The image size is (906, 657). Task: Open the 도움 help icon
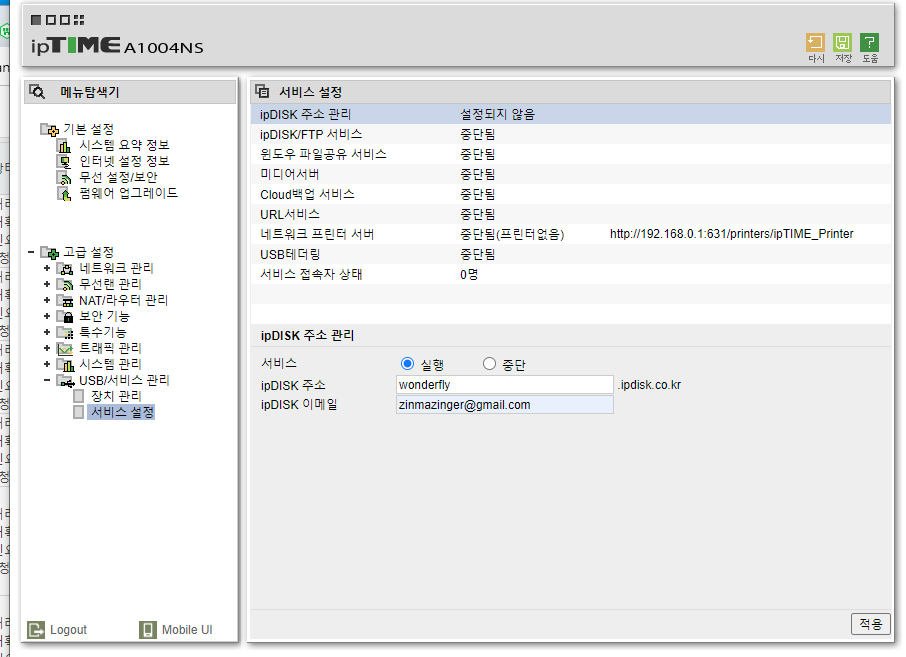click(x=870, y=43)
